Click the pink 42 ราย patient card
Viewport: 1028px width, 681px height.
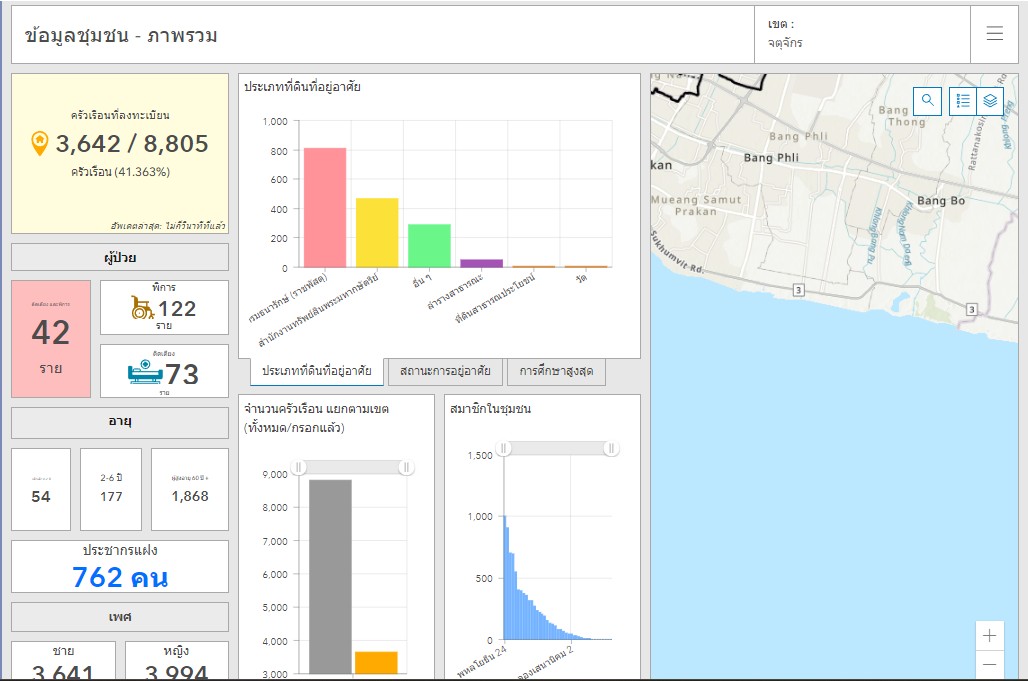point(51,339)
